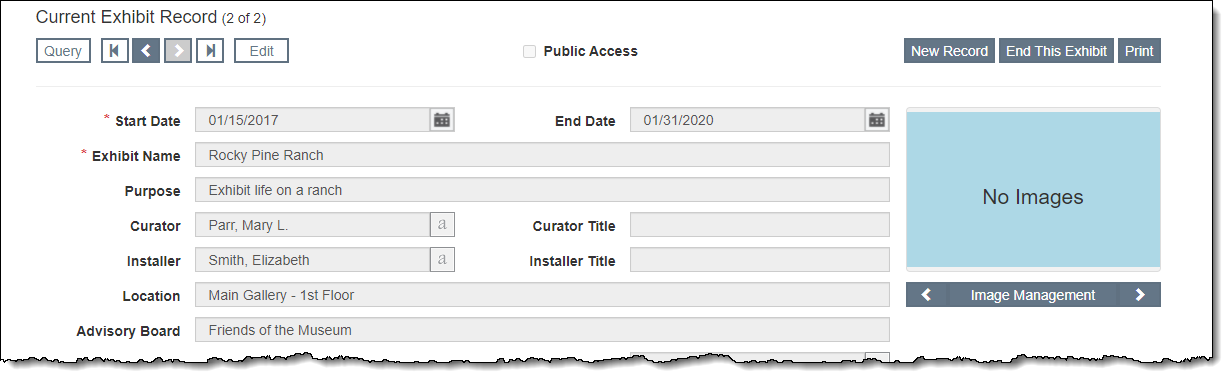Open End Date calendar picker
Viewport: 1228px width, 378px height.
tap(877, 120)
